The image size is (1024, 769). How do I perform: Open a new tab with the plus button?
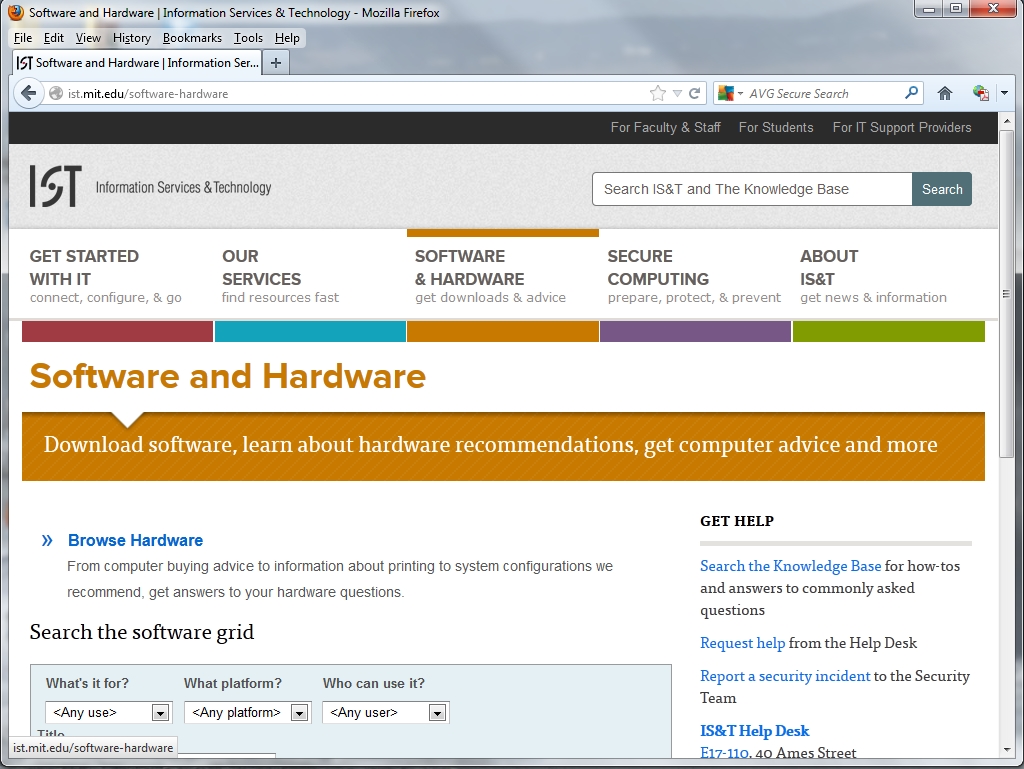(276, 62)
